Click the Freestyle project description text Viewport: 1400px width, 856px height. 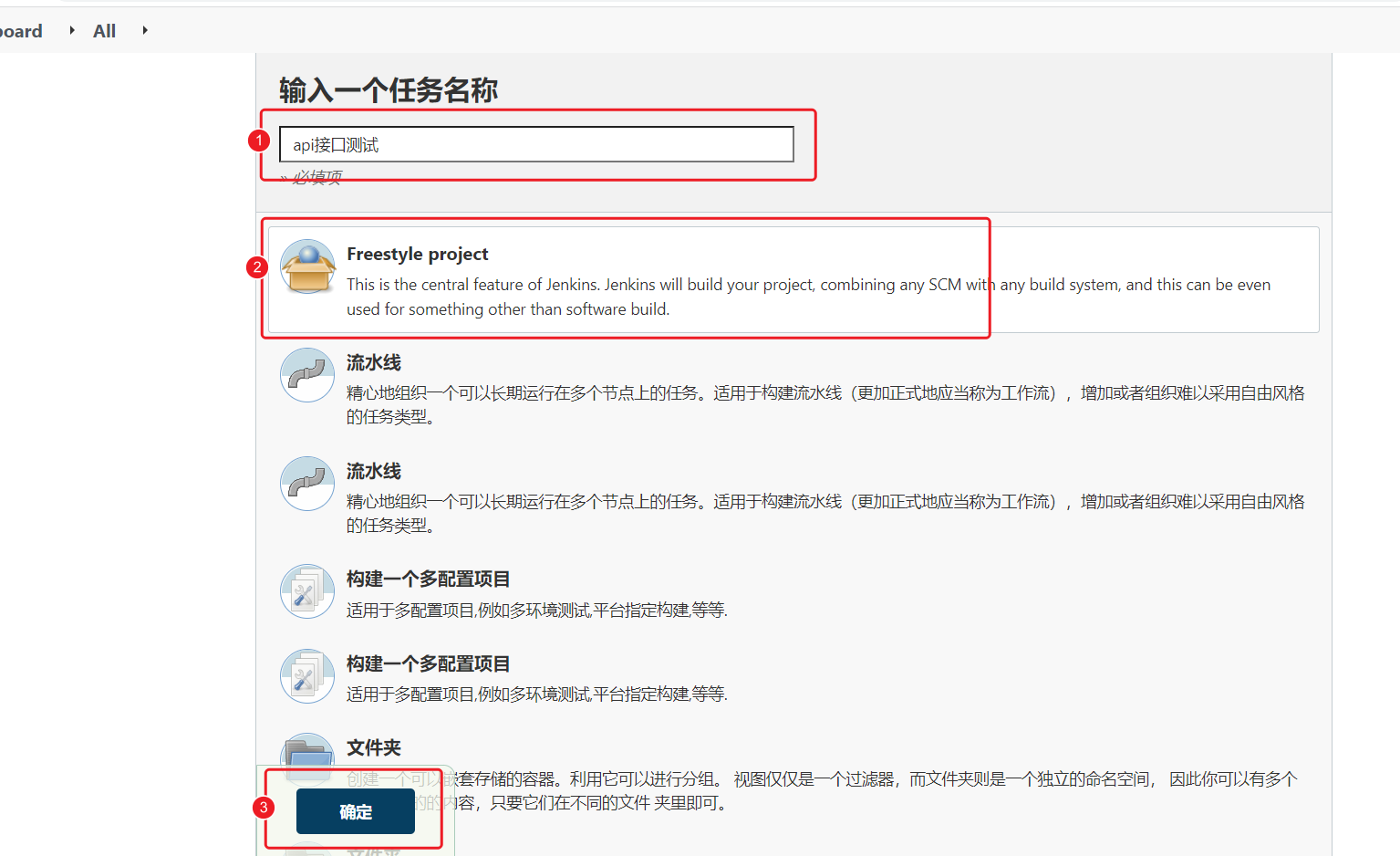[808, 297]
